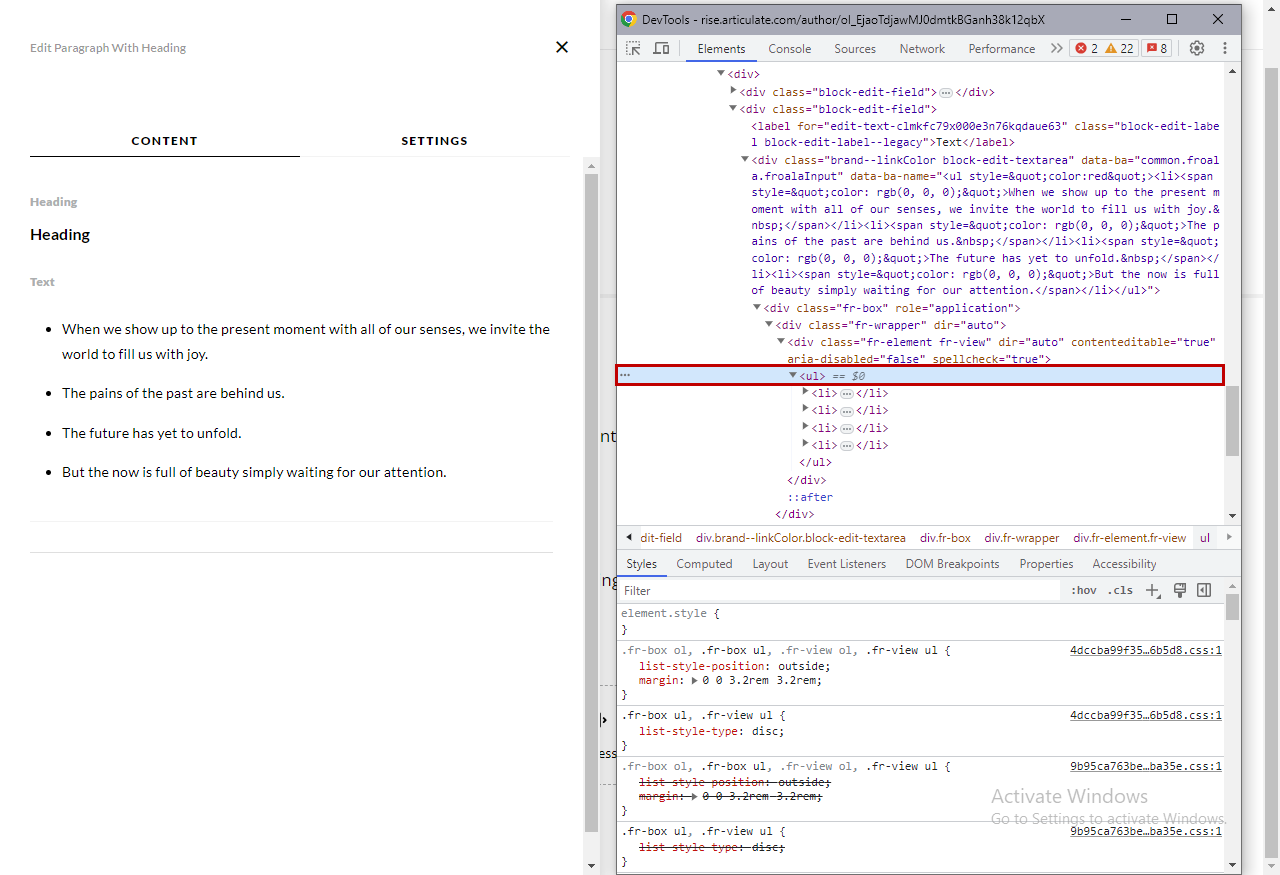Click the styles Filter input field
1280x875 pixels.
pyautogui.click(x=838, y=591)
